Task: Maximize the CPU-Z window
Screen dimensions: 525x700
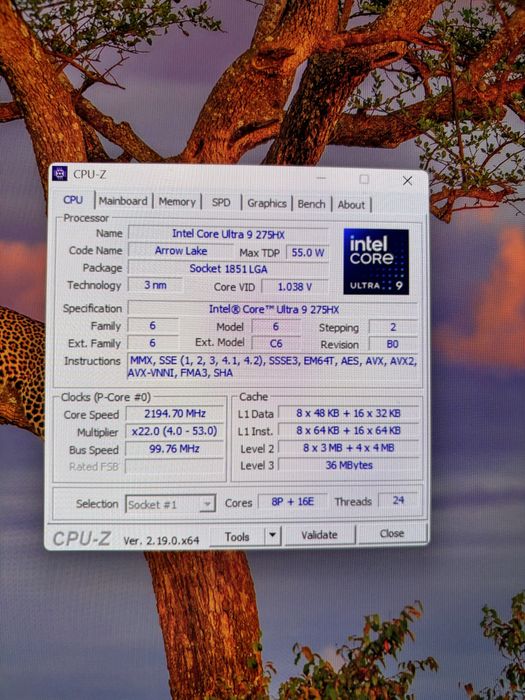Action: click(364, 179)
